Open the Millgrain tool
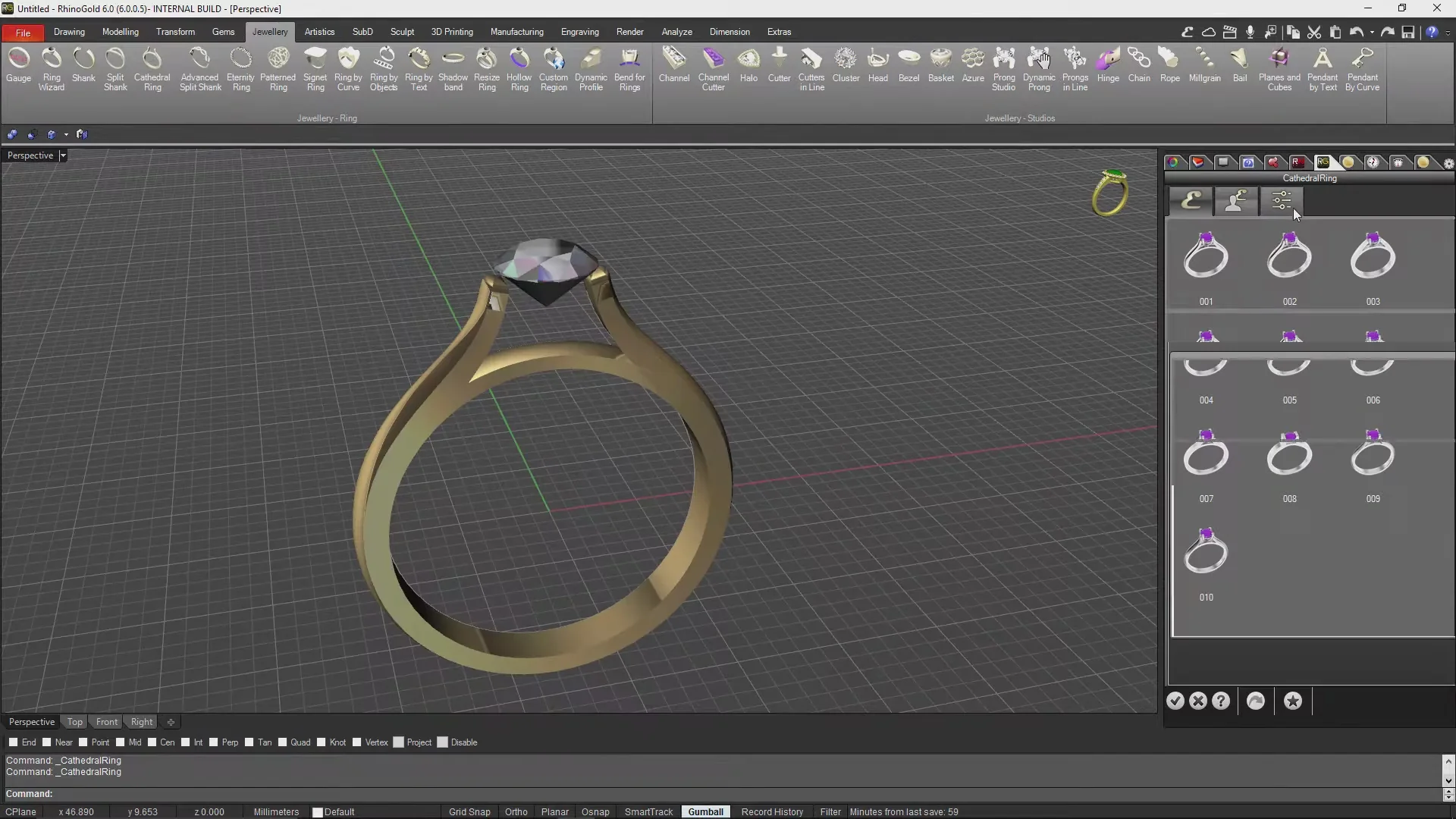Screen dimensions: 1456x819 tap(1204, 65)
